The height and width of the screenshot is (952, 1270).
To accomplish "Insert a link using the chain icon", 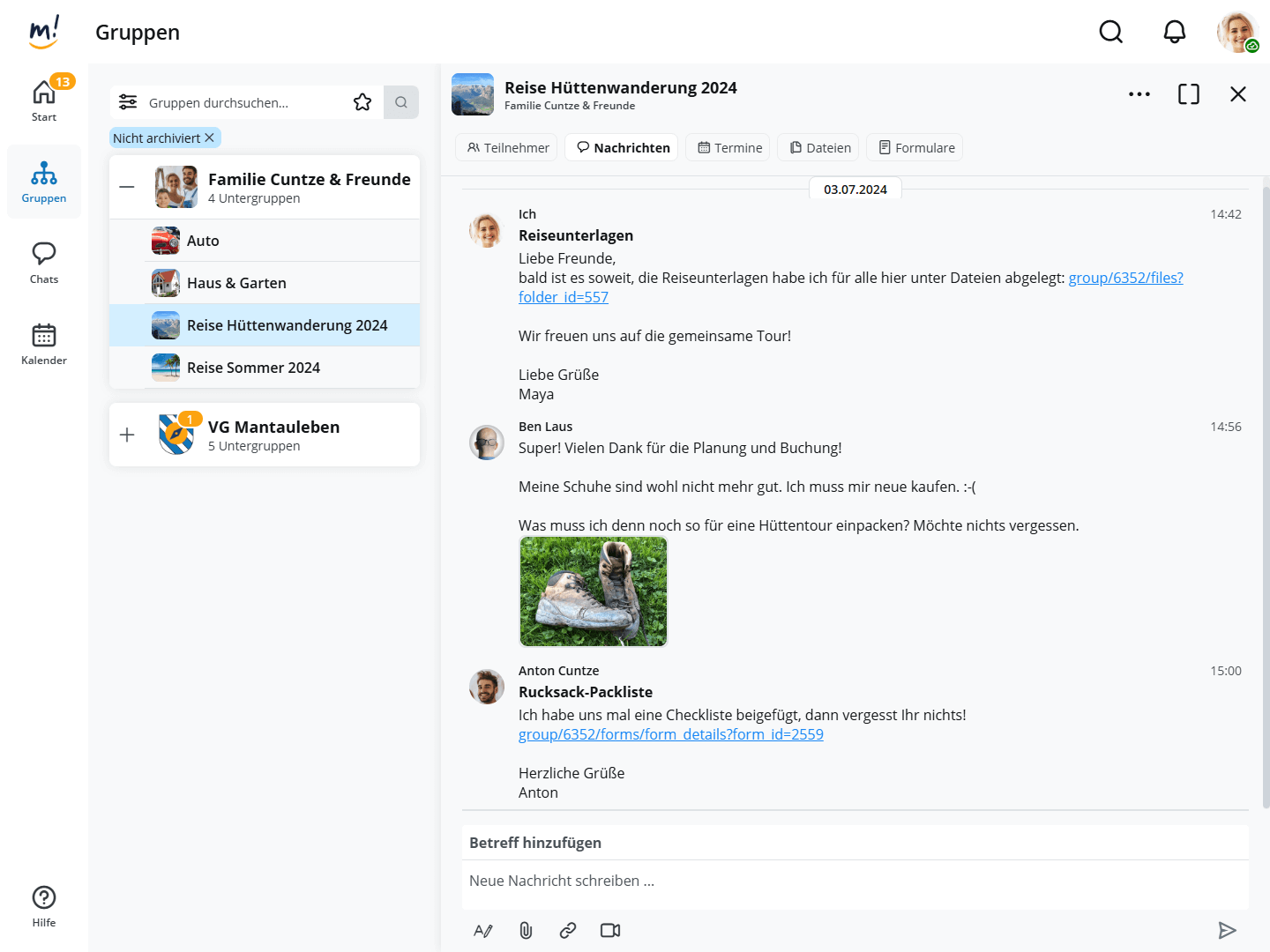I will [x=568, y=930].
